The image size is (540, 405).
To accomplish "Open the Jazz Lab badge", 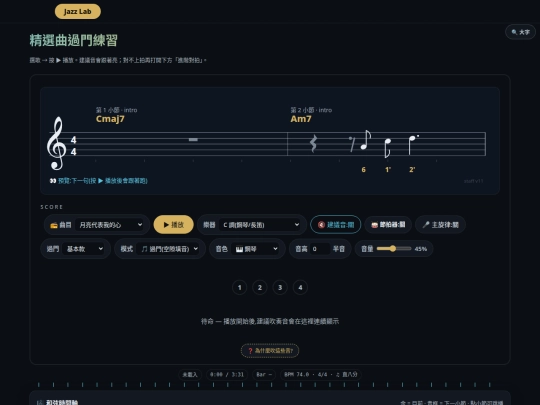I will point(78,11).
